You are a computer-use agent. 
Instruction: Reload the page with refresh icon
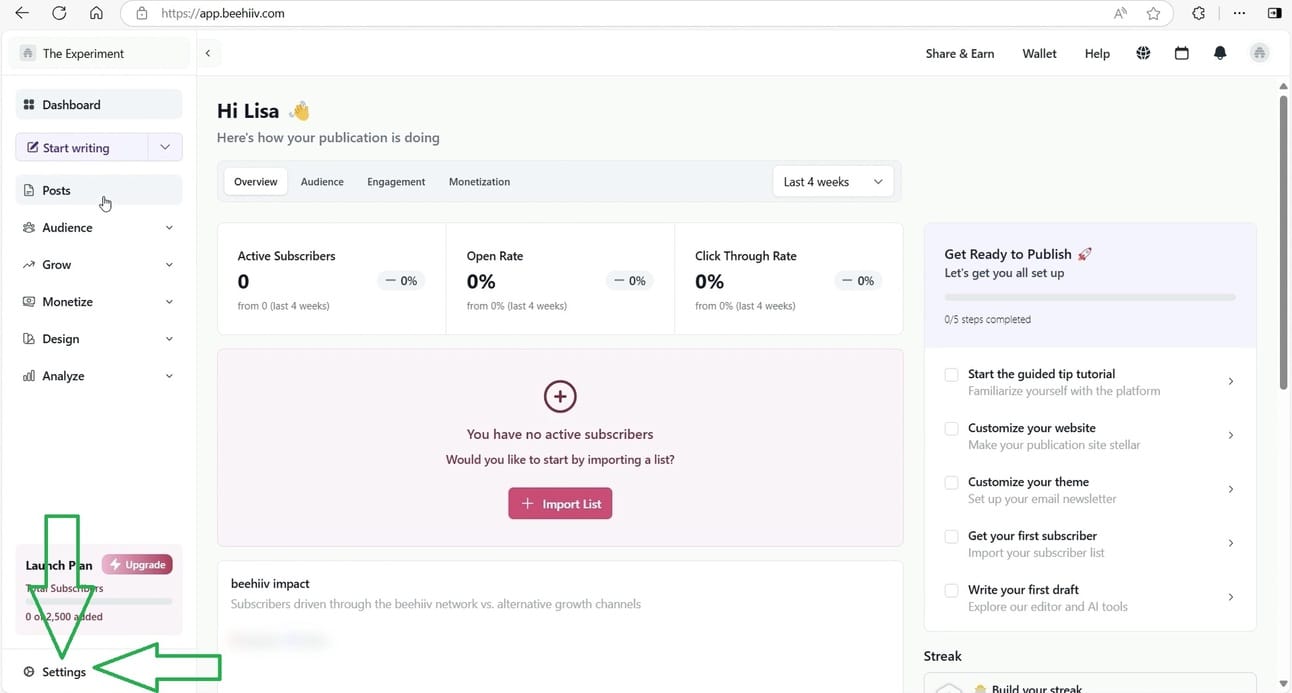tap(59, 13)
